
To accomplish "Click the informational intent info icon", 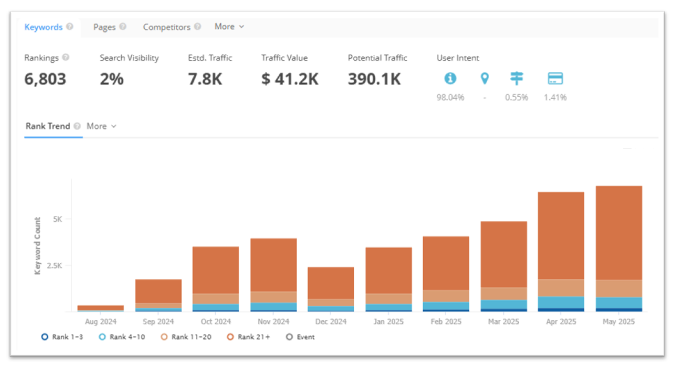I will (x=450, y=78).
